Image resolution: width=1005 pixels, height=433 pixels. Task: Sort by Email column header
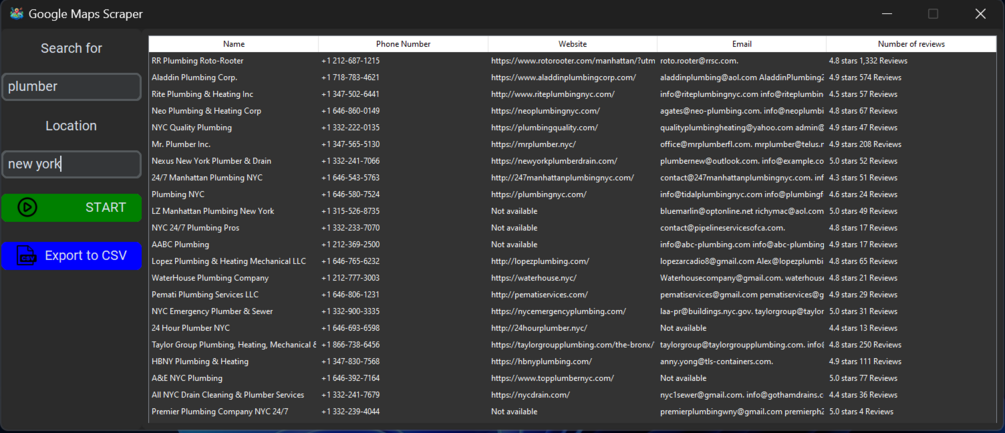(742, 44)
